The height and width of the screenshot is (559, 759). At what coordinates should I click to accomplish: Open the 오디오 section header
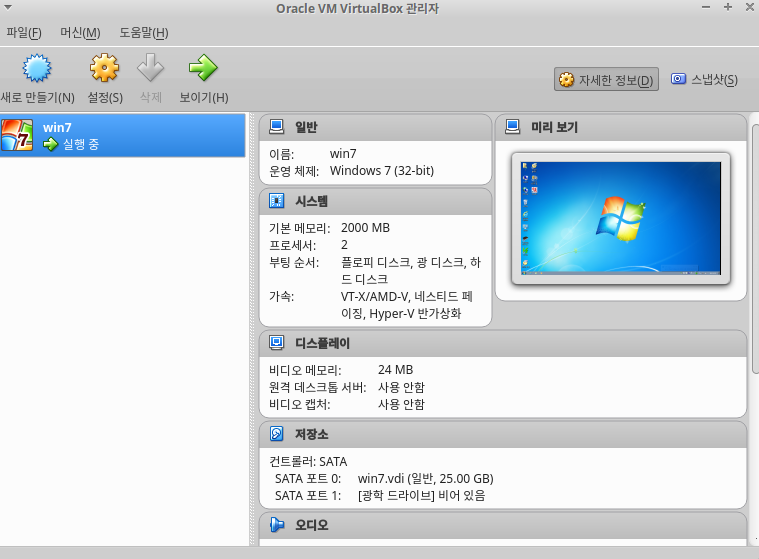coord(503,526)
